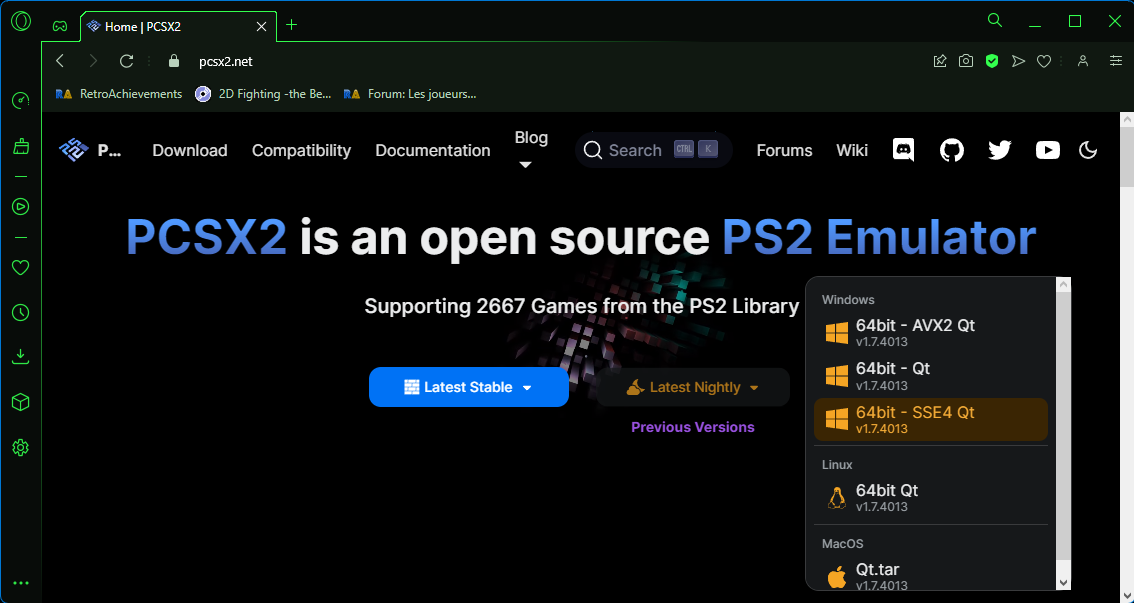This screenshot has width=1134, height=603.
Task: Open the profile account icon
Action: point(1083,61)
